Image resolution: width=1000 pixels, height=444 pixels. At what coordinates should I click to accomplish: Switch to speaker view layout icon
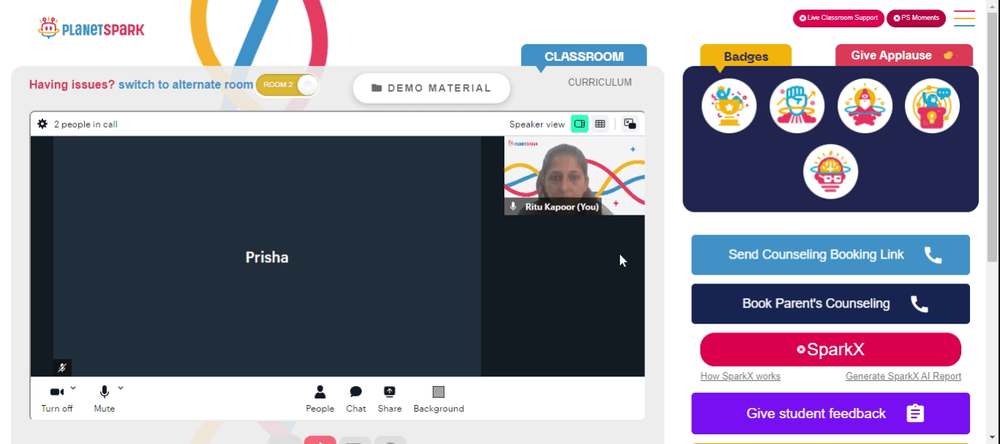[579, 124]
